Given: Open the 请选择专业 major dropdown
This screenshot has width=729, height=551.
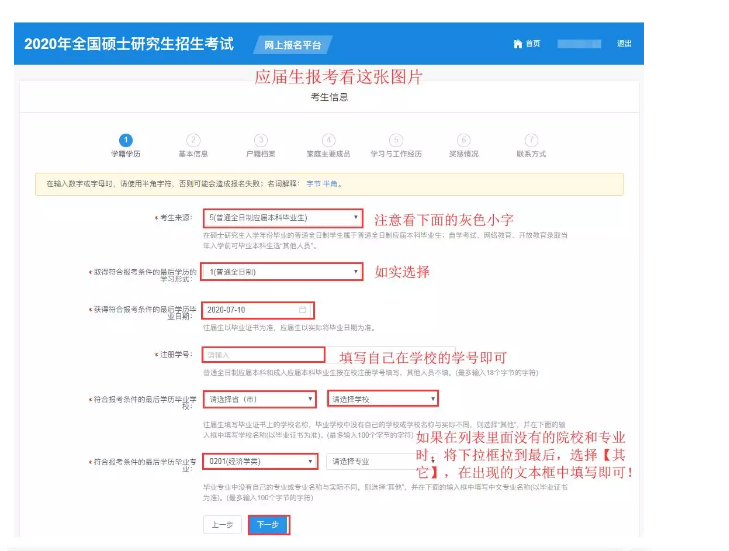Looking at the screenshot, I should 368,462.
